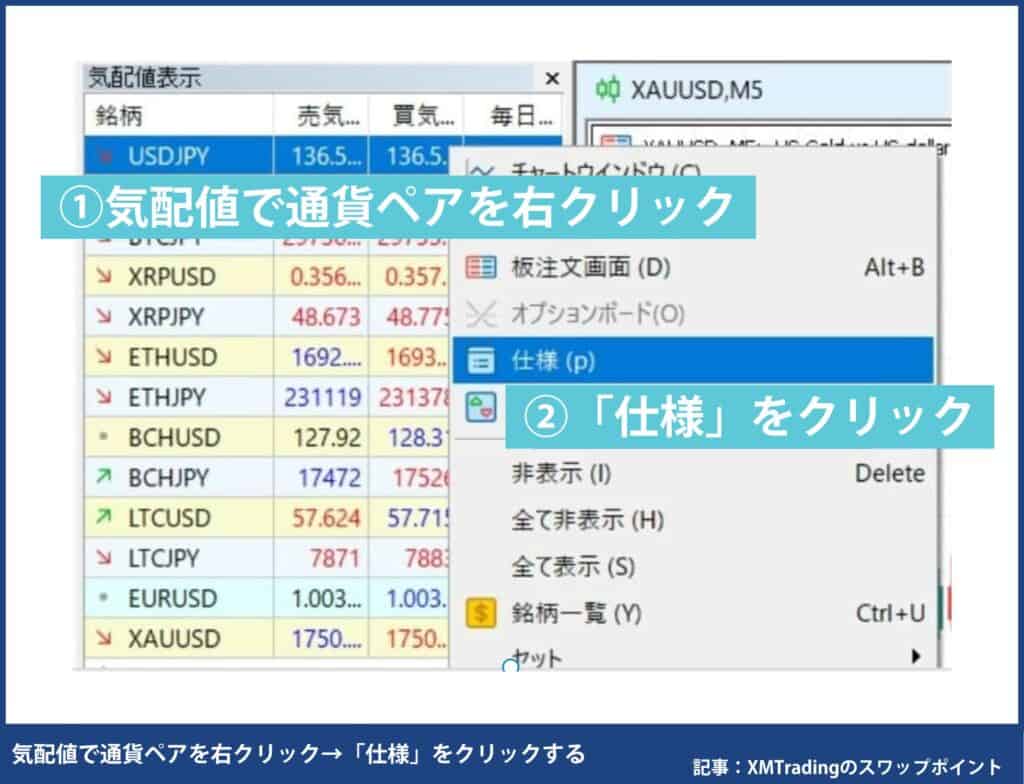Select オプションボード(O) menu entry
1024x784 pixels.
(x=693, y=314)
